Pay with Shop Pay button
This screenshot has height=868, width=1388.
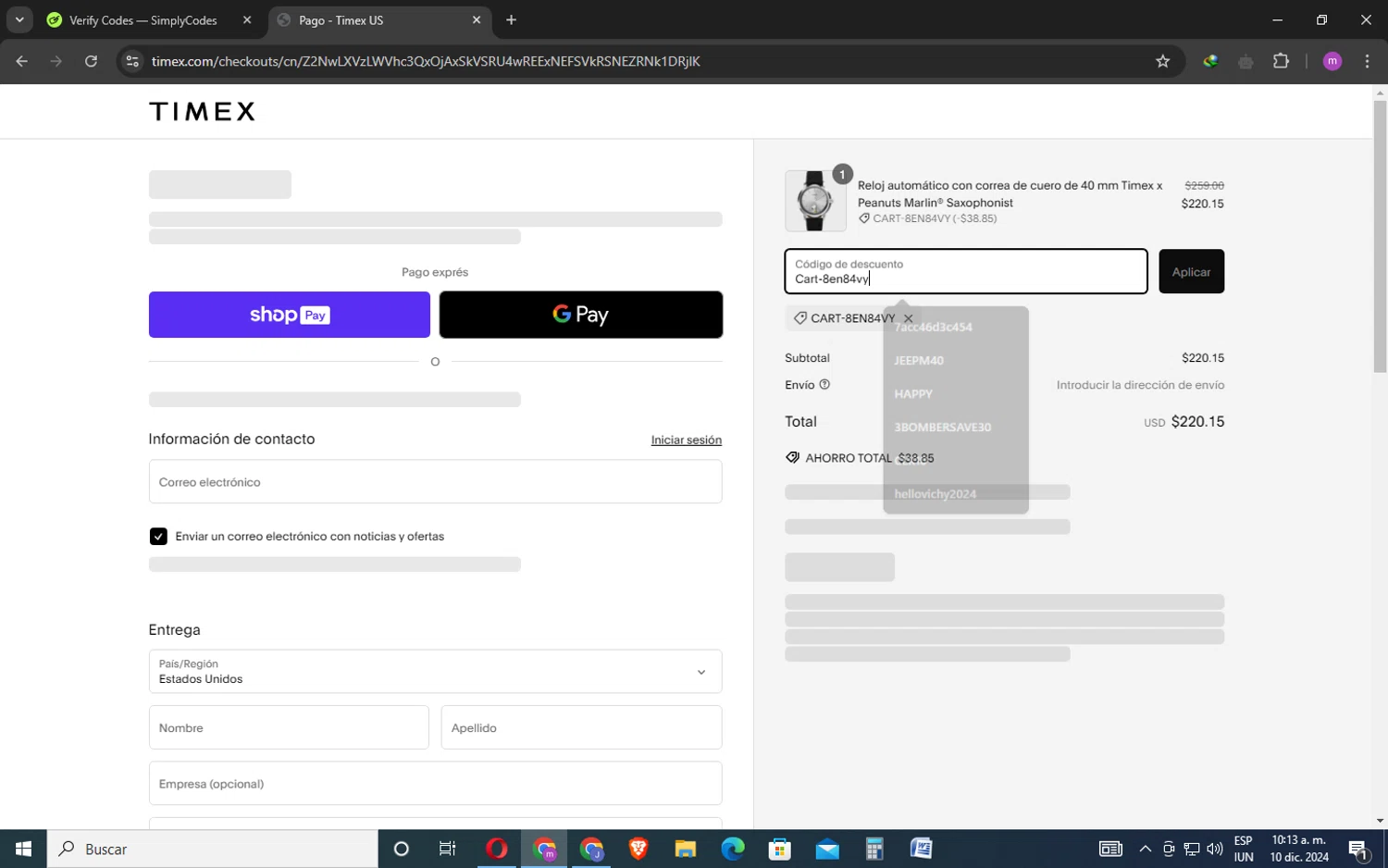[x=290, y=315]
